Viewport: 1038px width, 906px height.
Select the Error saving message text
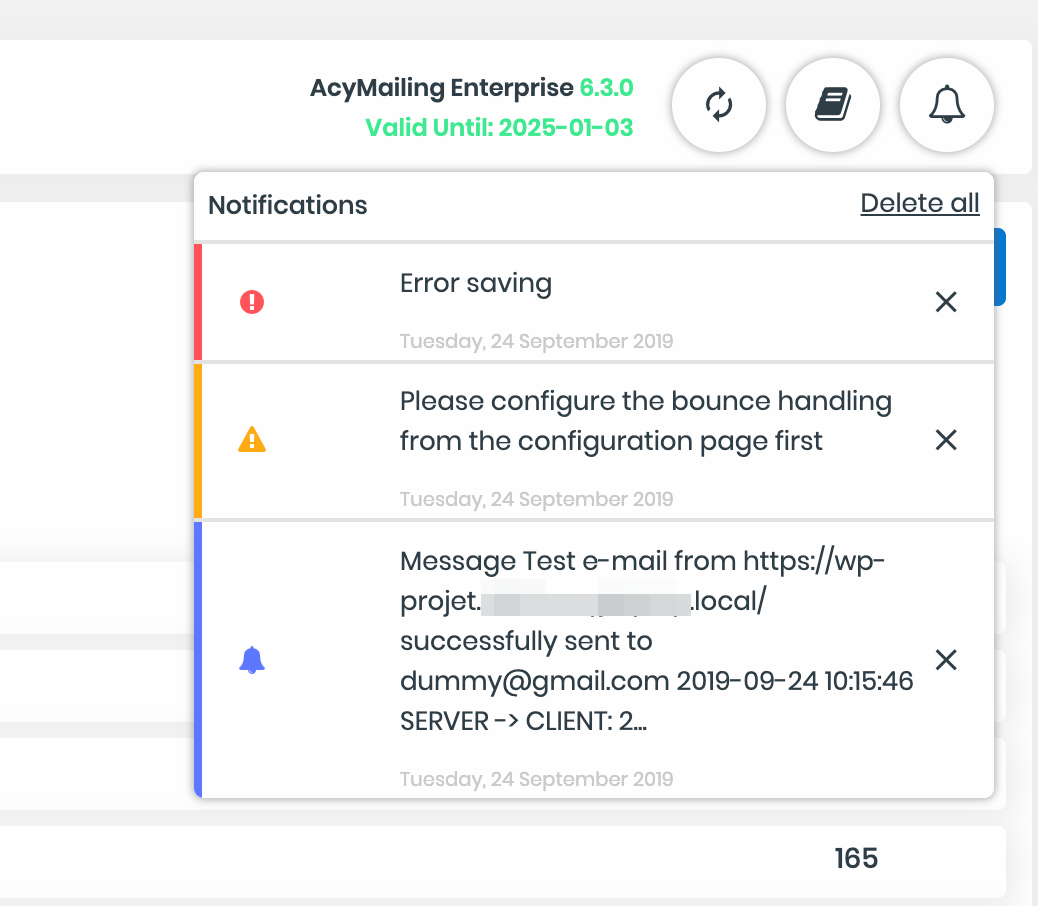click(475, 284)
